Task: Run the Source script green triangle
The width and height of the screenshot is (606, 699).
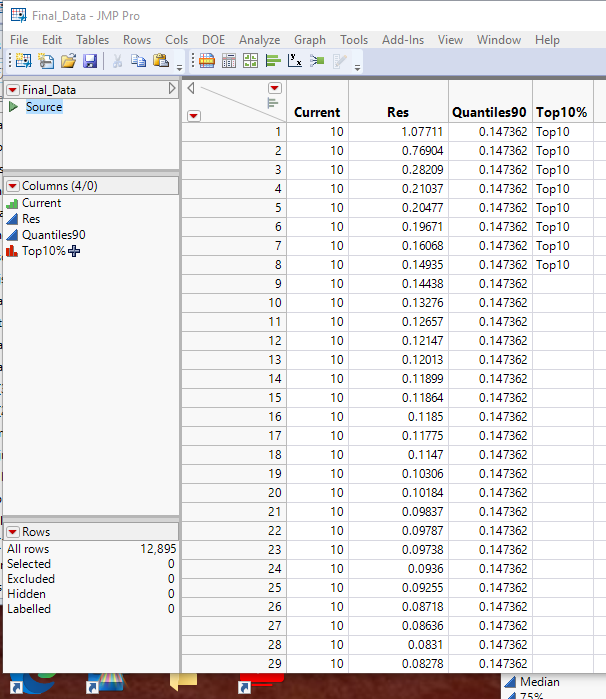Action: [x=13, y=107]
